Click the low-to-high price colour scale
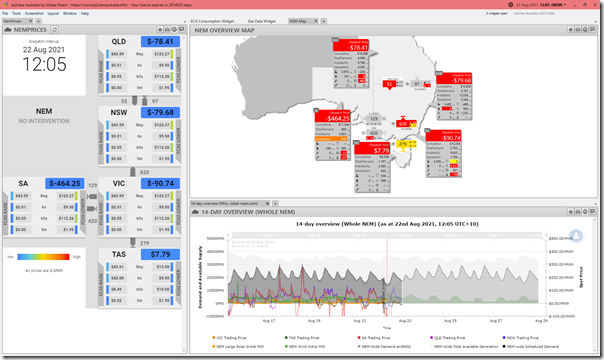Viewport: 604px width, 360px height. (x=44, y=257)
